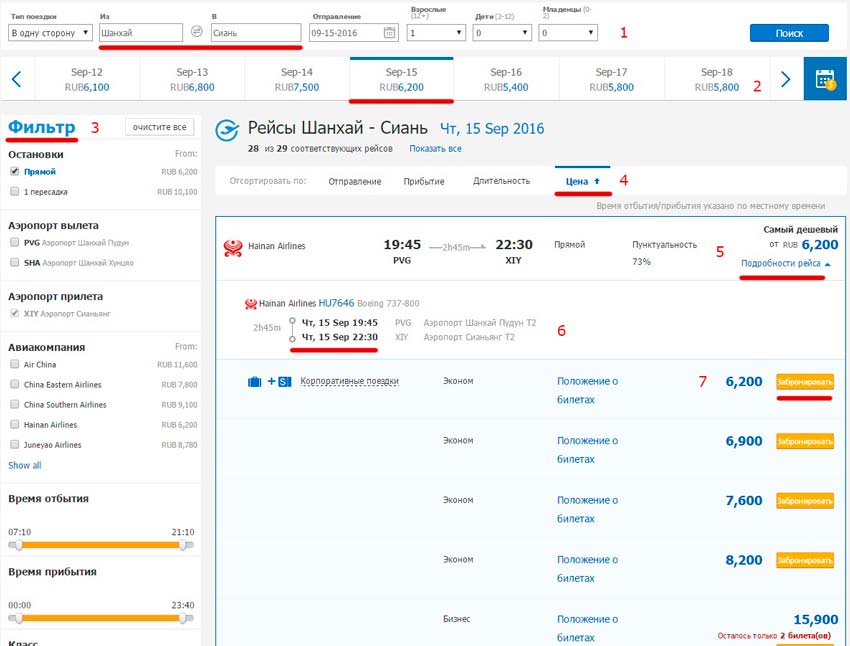Screen dimensions: 850x646
Task: Click the previous dates left arrow
Action: click(18, 79)
